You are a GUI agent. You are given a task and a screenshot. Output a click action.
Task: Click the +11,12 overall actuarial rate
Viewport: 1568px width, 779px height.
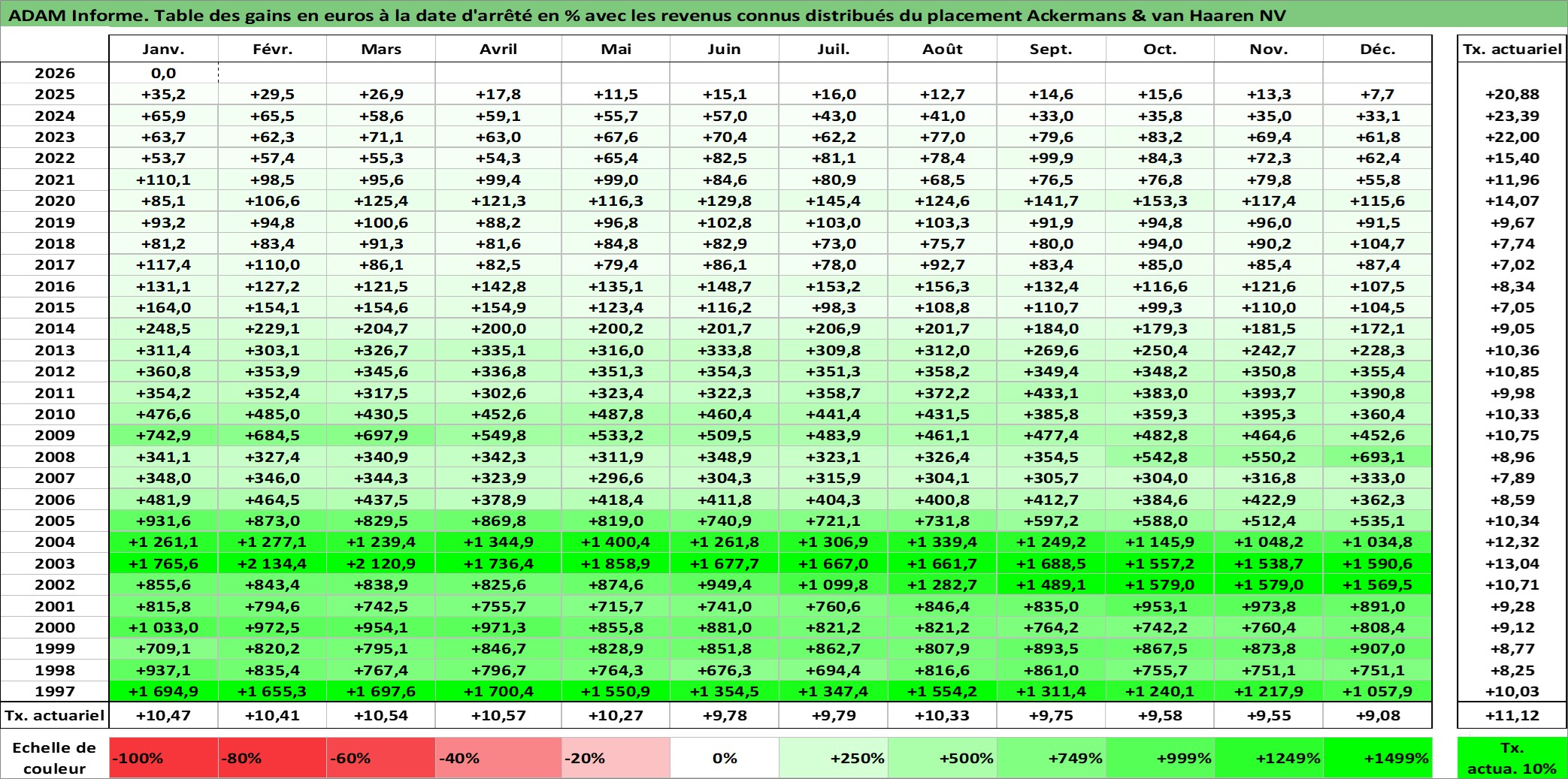(x=1512, y=715)
